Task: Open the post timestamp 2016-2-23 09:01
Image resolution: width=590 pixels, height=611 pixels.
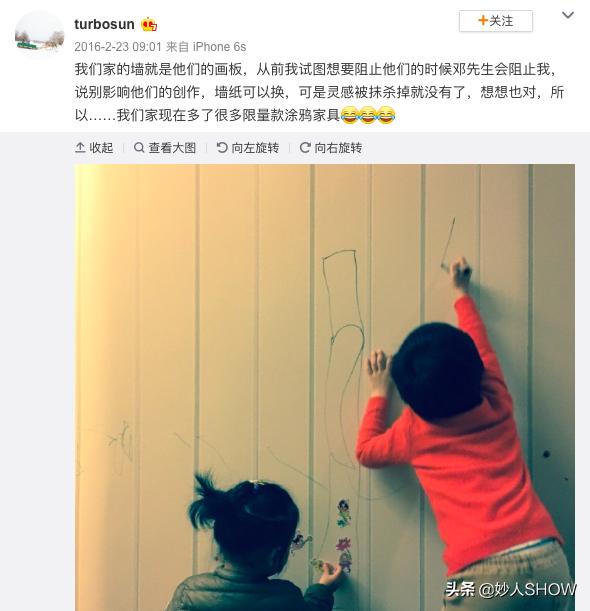Action: [118, 47]
